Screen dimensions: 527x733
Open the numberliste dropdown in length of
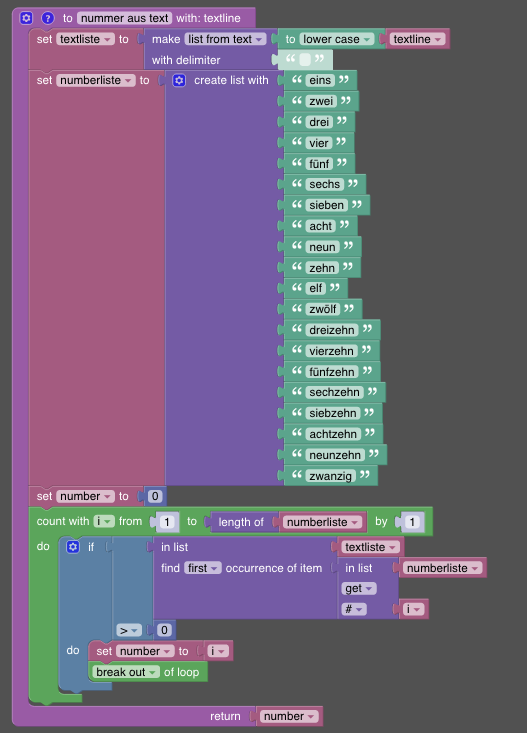pos(323,522)
